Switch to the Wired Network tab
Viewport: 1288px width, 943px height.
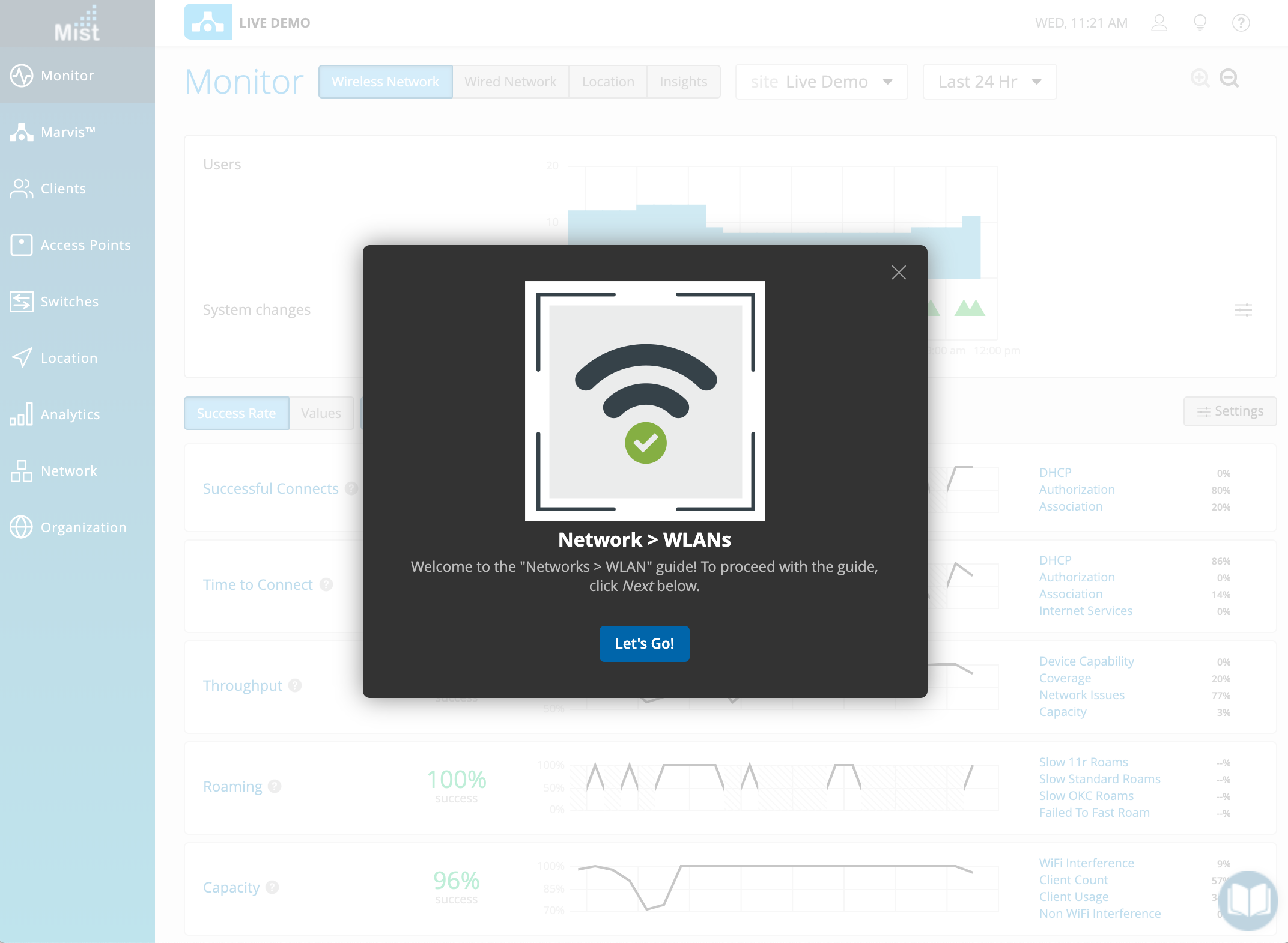[510, 82]
